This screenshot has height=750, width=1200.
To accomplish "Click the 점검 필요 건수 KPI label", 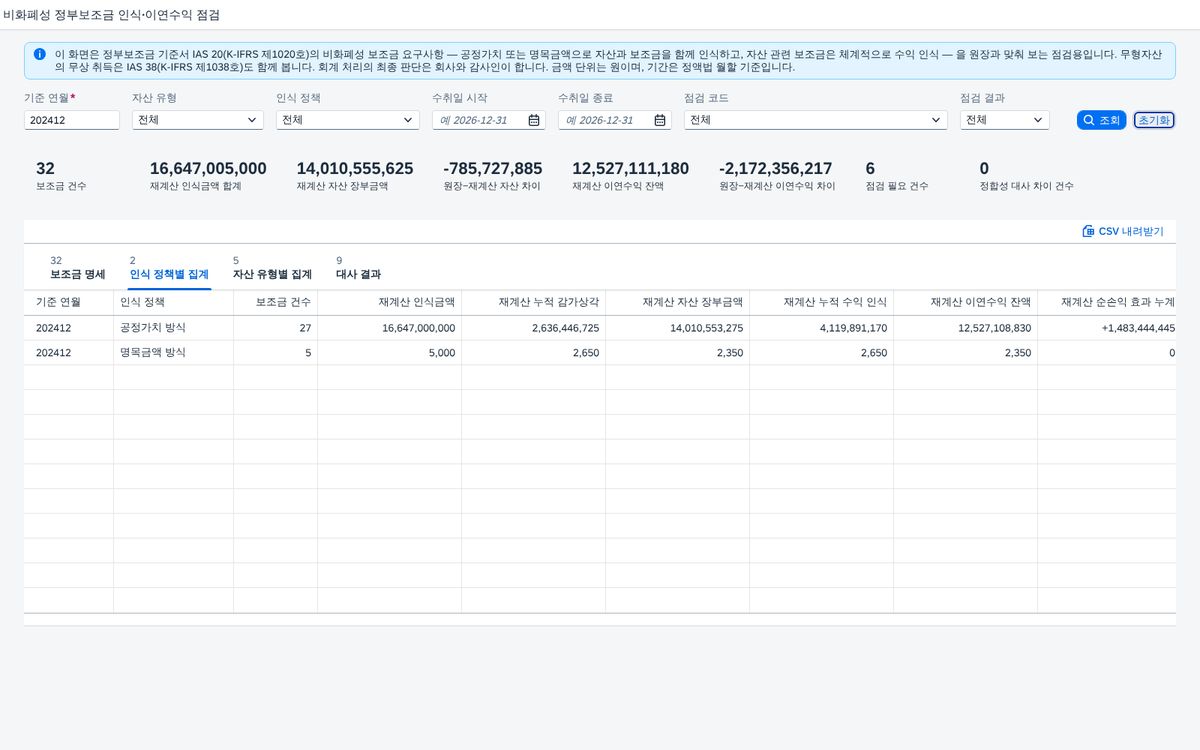I will (x=897, y=186).
